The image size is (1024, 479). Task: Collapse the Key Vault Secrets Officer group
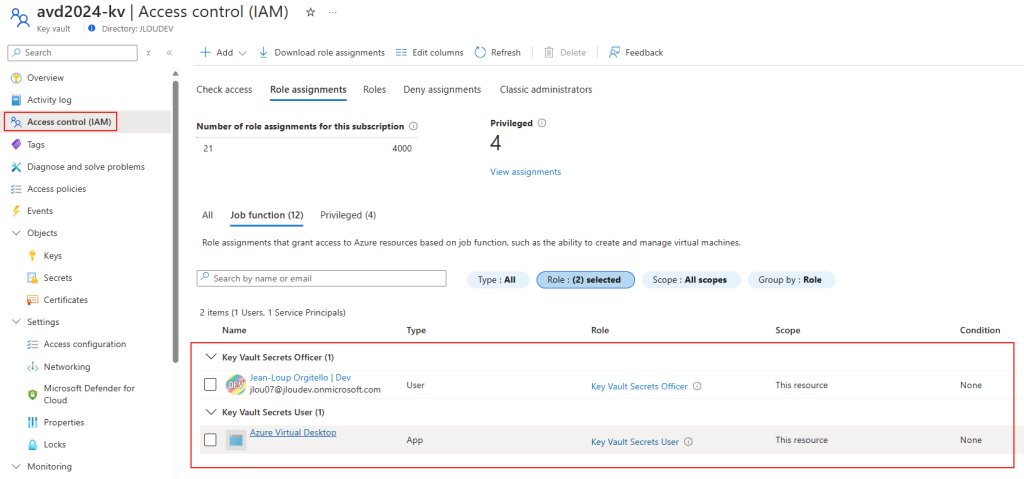point(210,357)
